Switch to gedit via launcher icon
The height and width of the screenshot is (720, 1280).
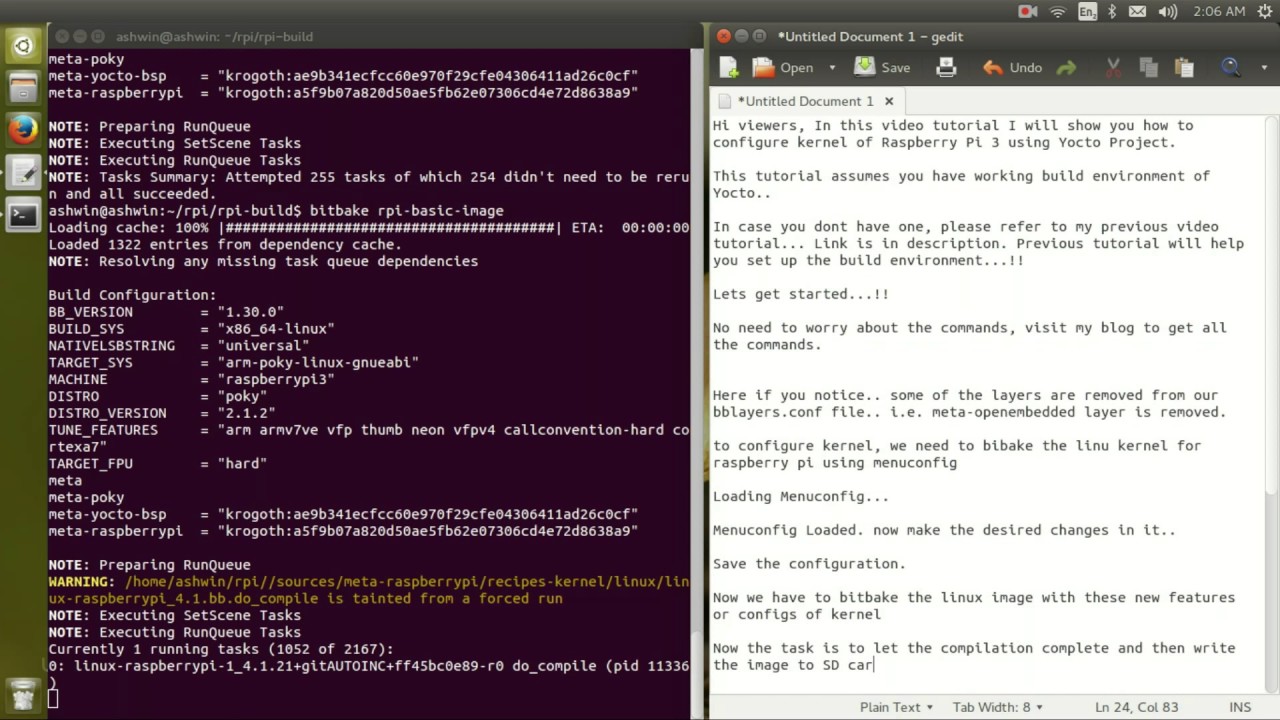(23, 172)
